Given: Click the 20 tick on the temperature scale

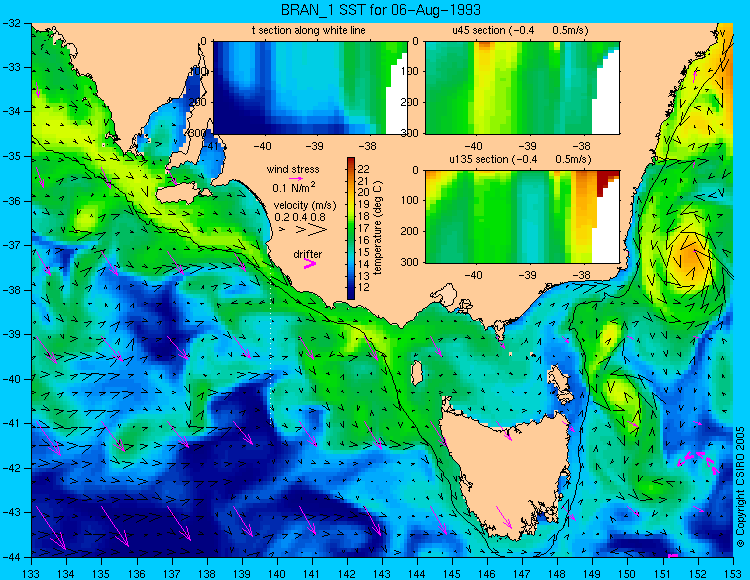Looking at the screenshot, I should (364, 193).
